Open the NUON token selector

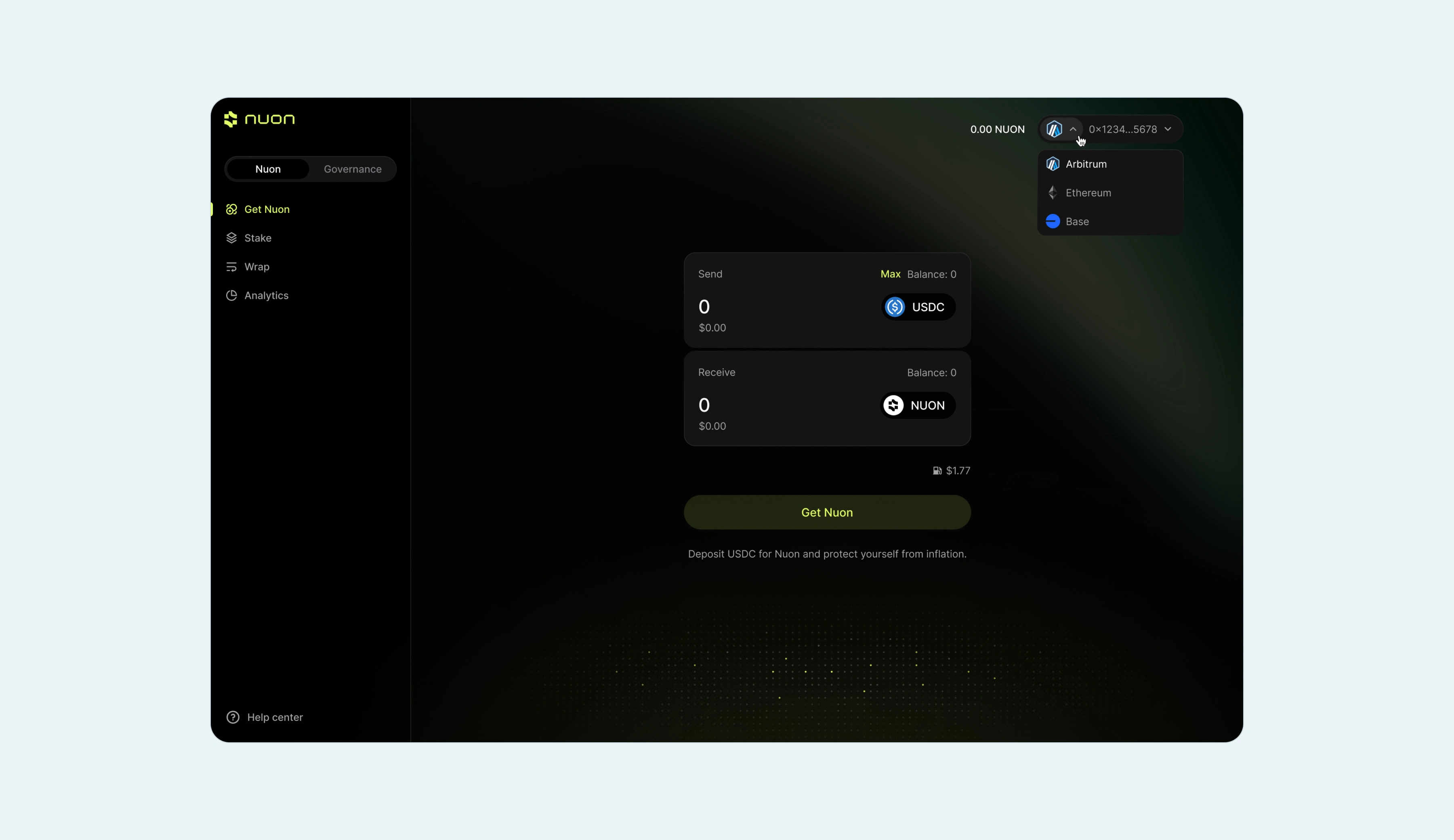click(917, 405)
